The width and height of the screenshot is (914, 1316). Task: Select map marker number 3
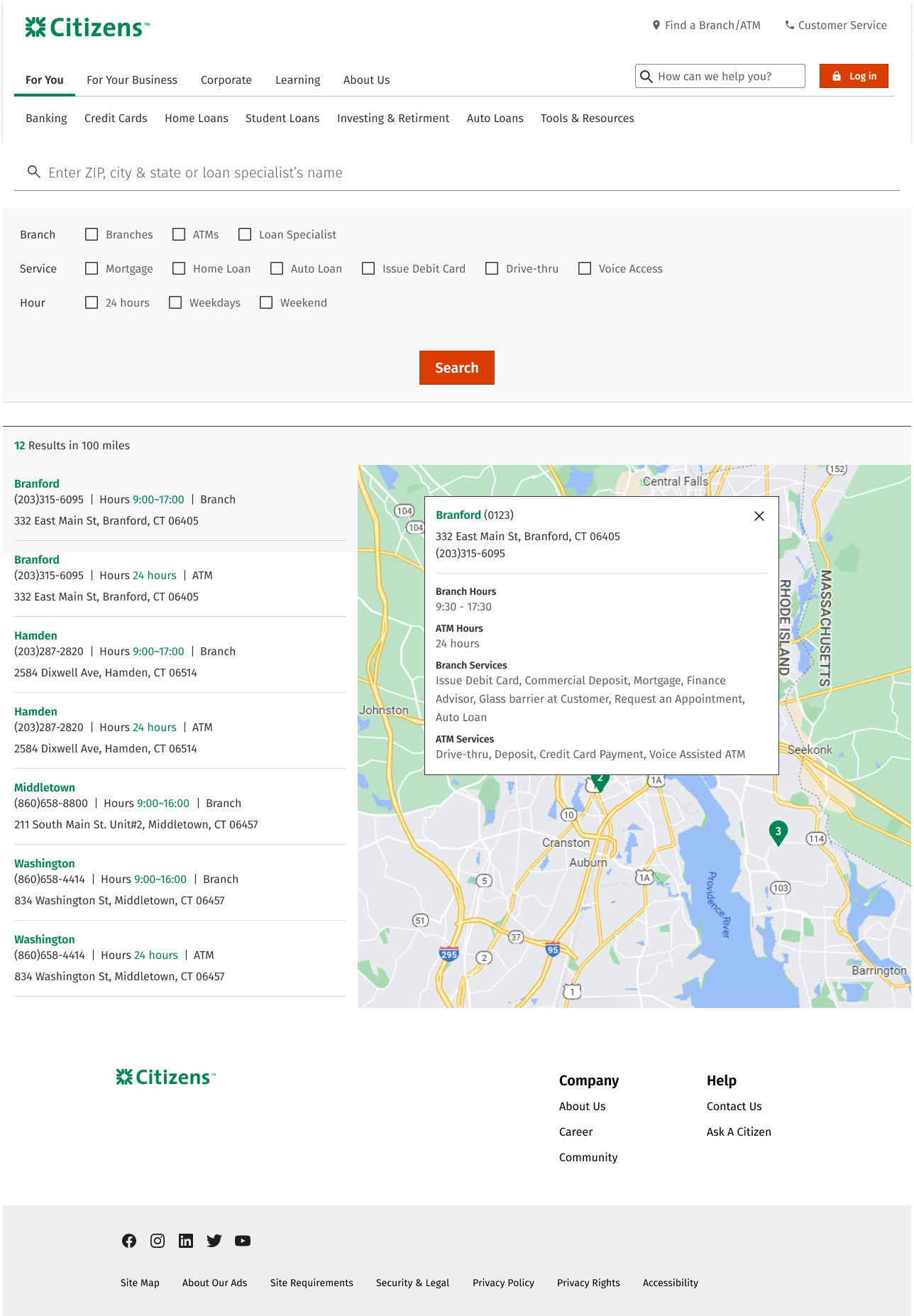pyautogui.click(x=778, y=831)
